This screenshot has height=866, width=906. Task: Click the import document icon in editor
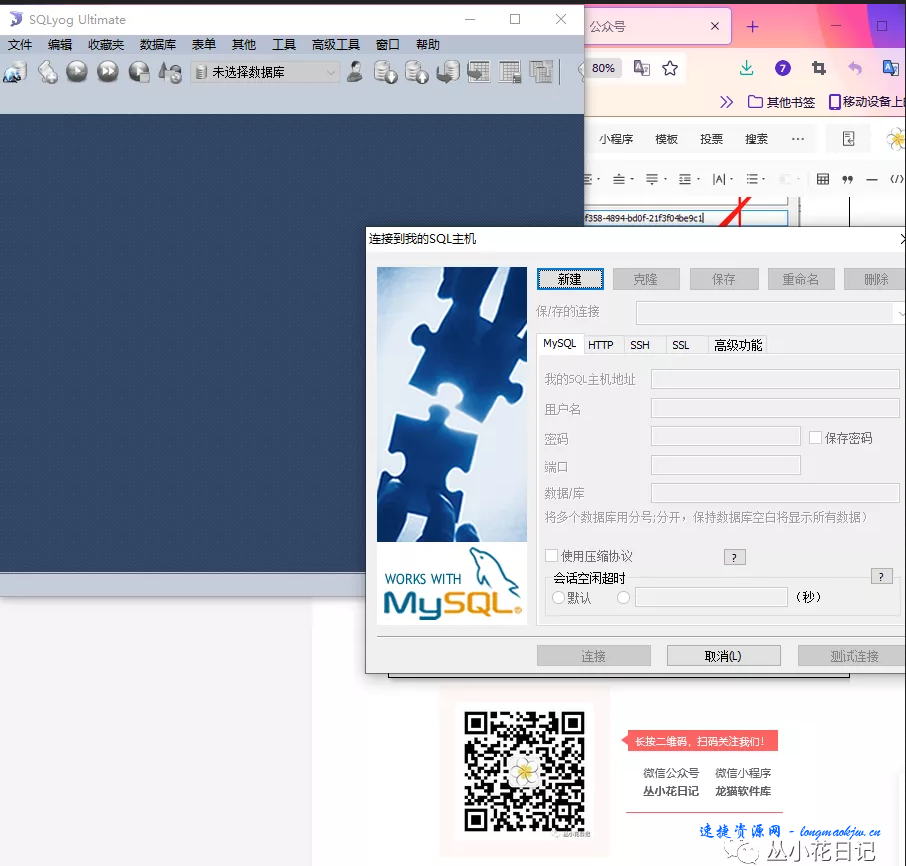(x=848, y=139)
